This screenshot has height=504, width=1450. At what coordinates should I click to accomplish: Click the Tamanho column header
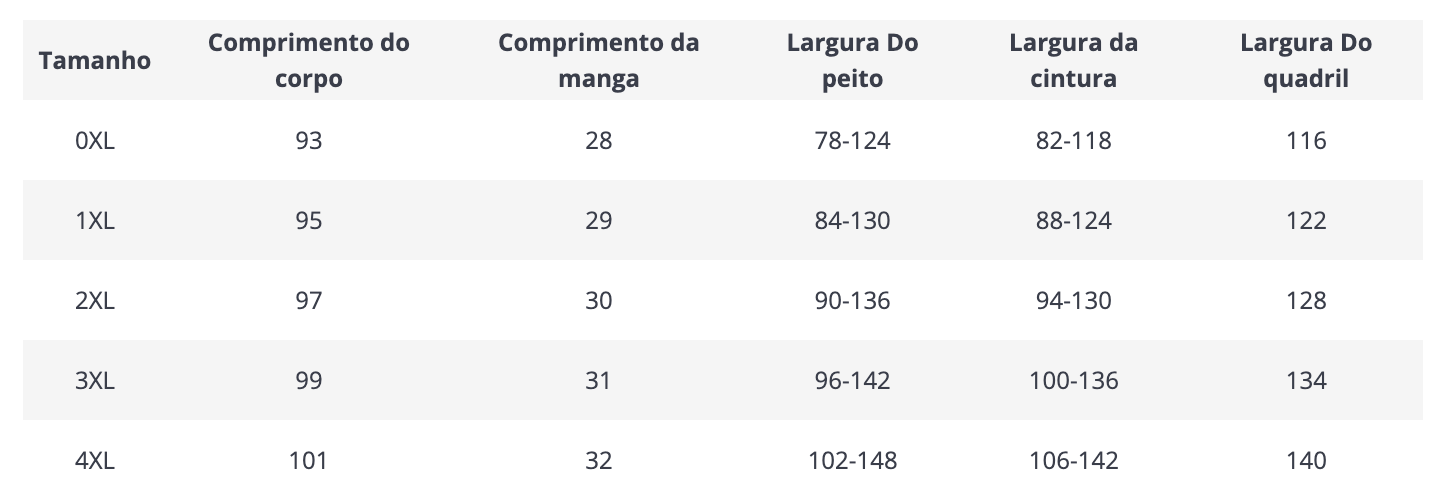tap(95, 61)
